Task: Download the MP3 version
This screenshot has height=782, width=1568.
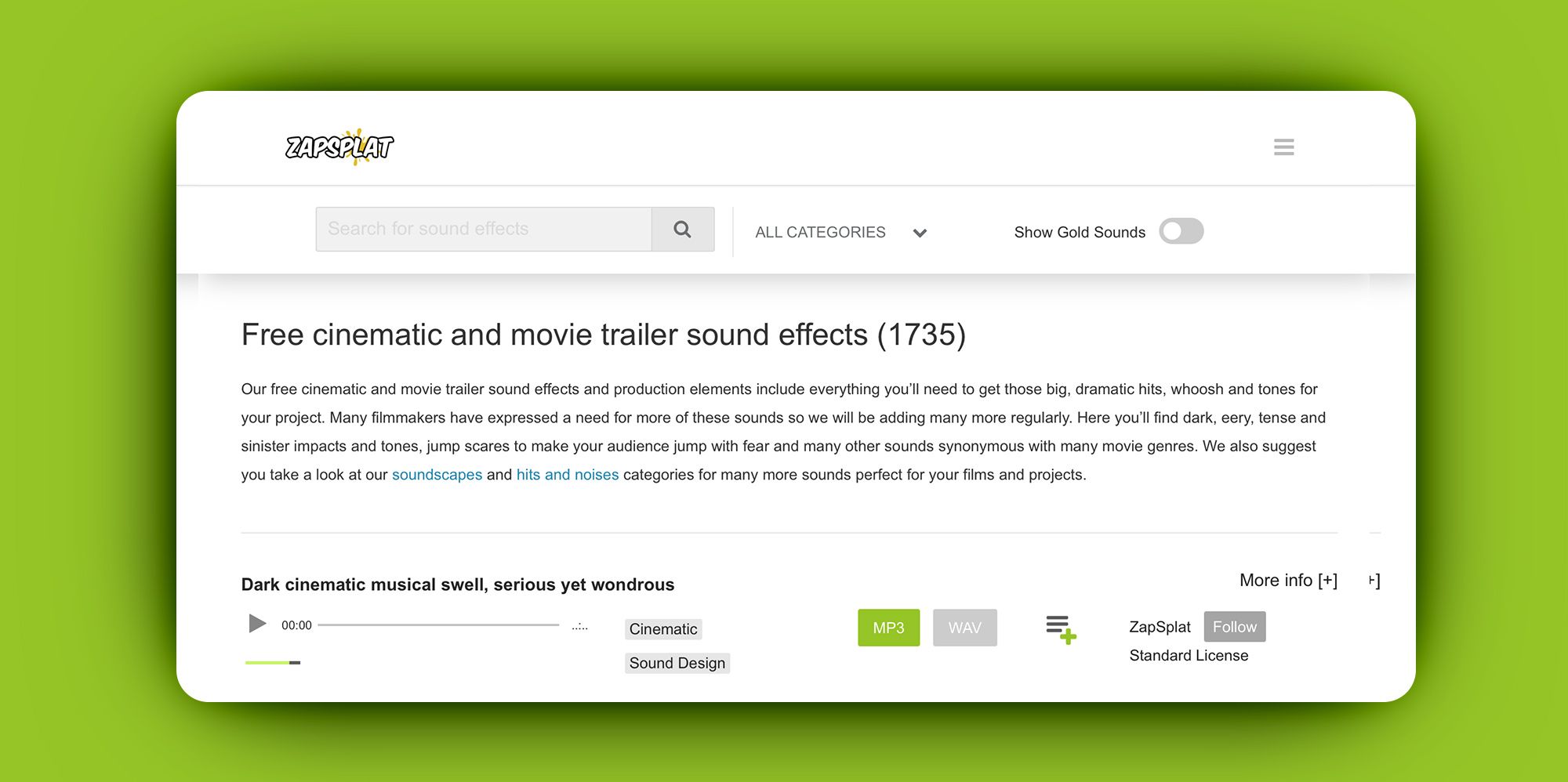Action: 888,628
